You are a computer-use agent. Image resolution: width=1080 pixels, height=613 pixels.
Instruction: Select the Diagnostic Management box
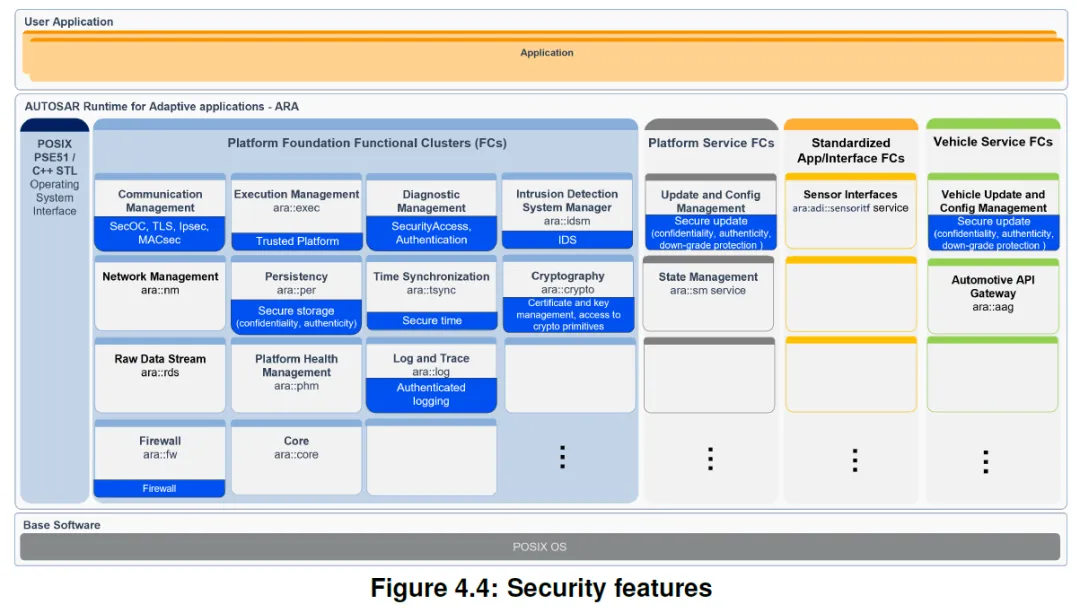click(x=431, y=212)
